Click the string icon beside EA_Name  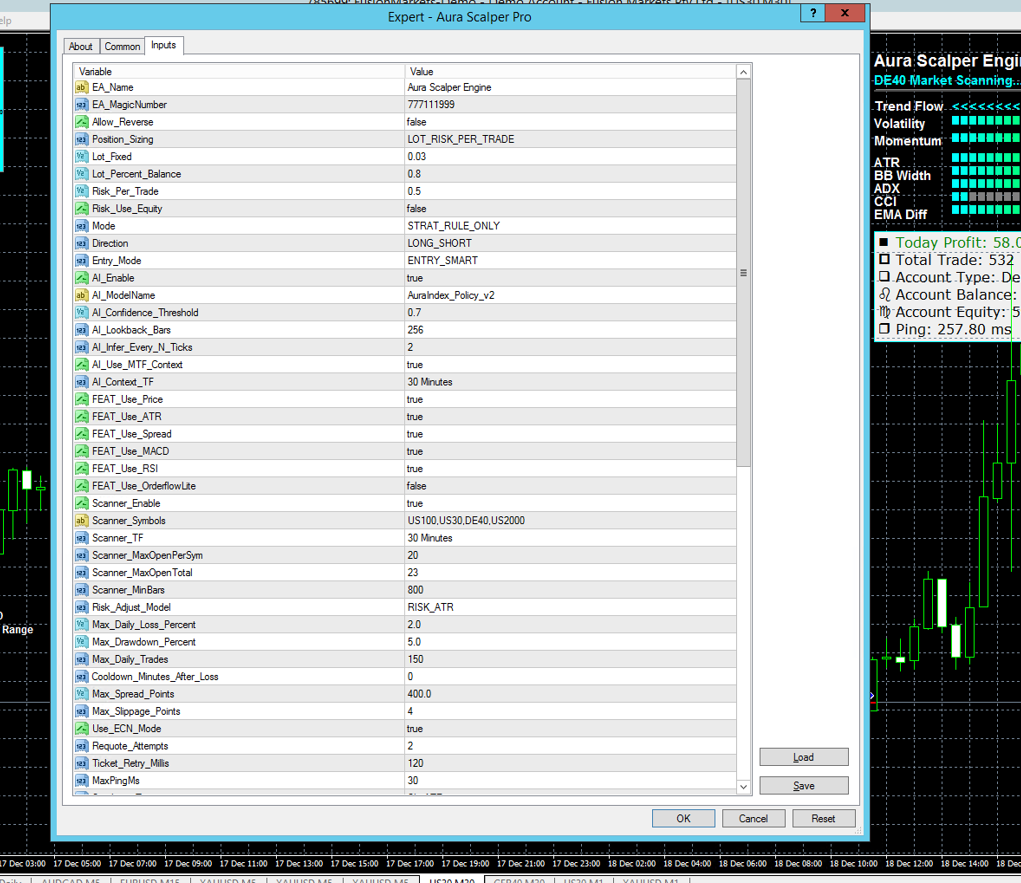pos(82,88)
